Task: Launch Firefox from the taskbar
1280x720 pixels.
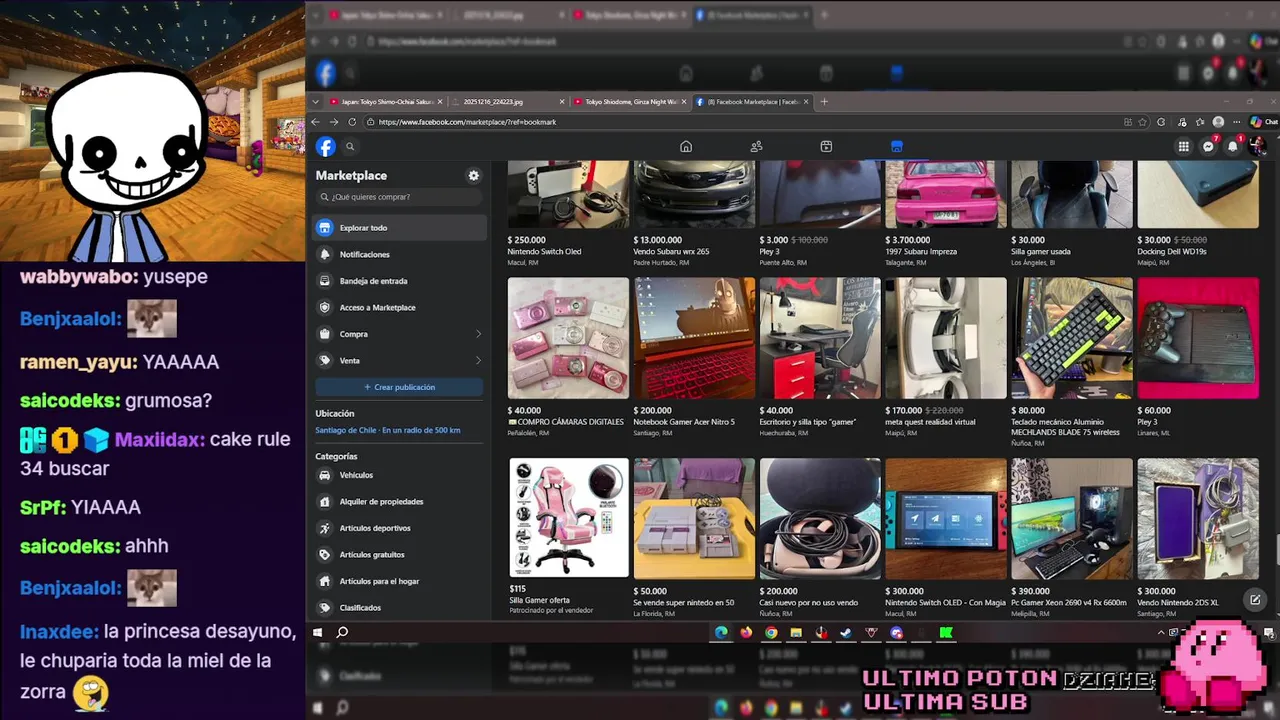Action: tap(746, 632)
